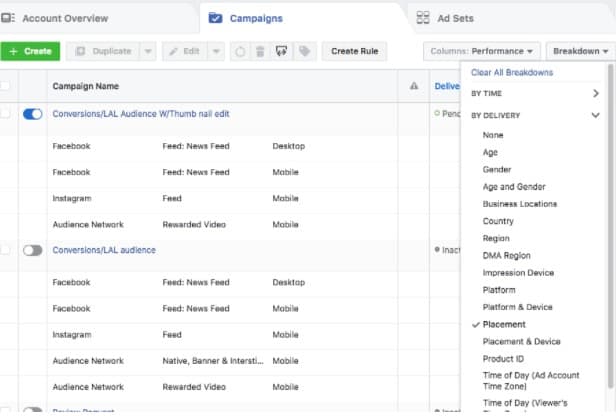Expand the BY TIME section
The width and height of the screenshot is (616, 416).
[535, 93]
